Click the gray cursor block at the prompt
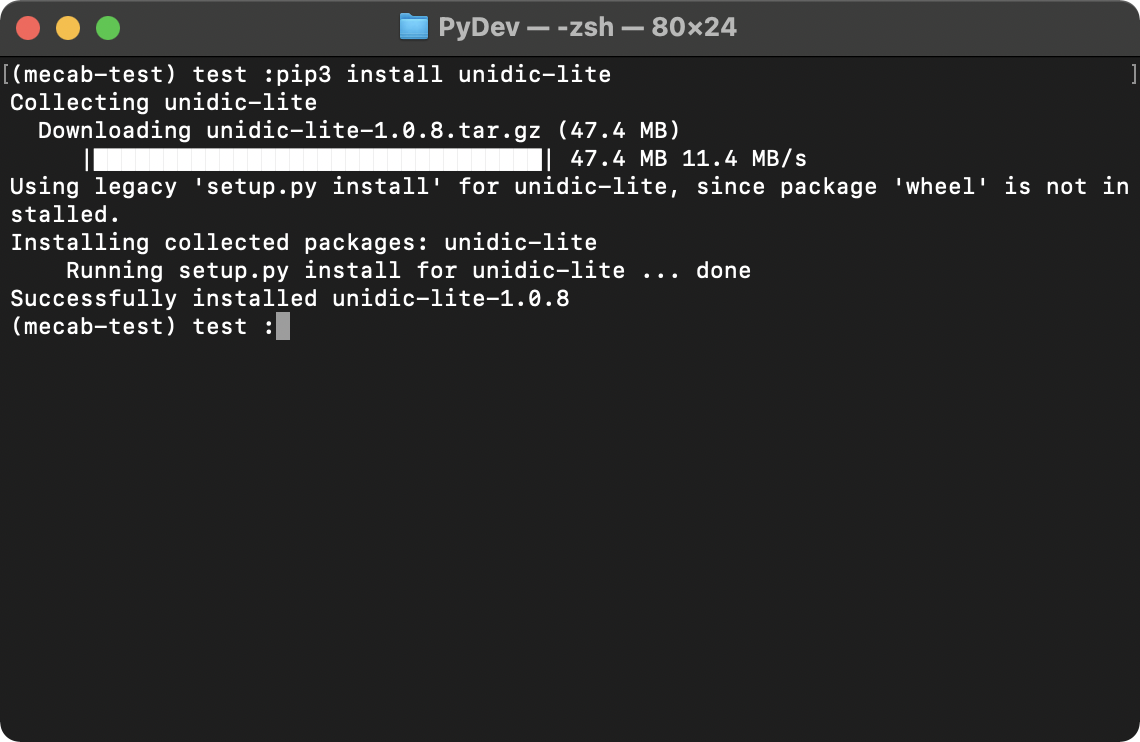Viewport: 1140px width, 742px height. (283, 326)
